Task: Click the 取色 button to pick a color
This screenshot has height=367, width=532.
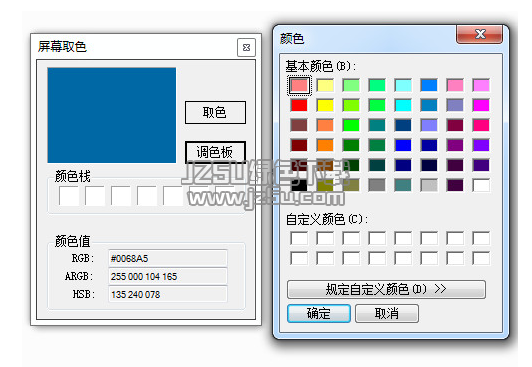Action: (215, 112)
